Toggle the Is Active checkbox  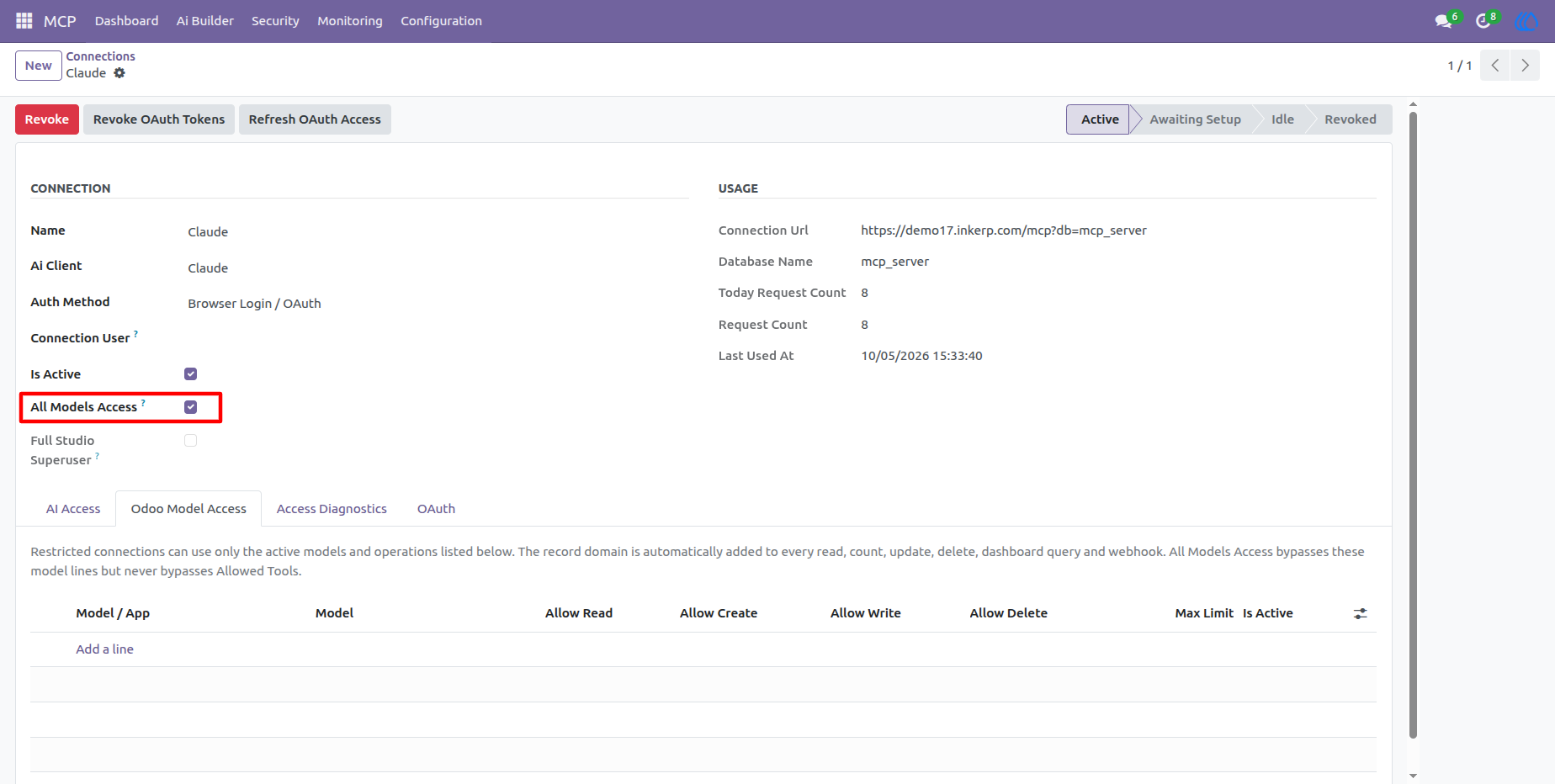[191, 374]
